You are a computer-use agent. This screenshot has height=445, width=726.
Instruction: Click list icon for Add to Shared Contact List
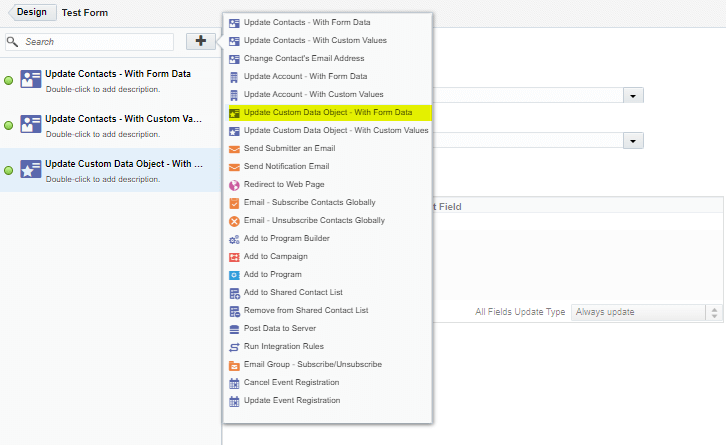234,293
